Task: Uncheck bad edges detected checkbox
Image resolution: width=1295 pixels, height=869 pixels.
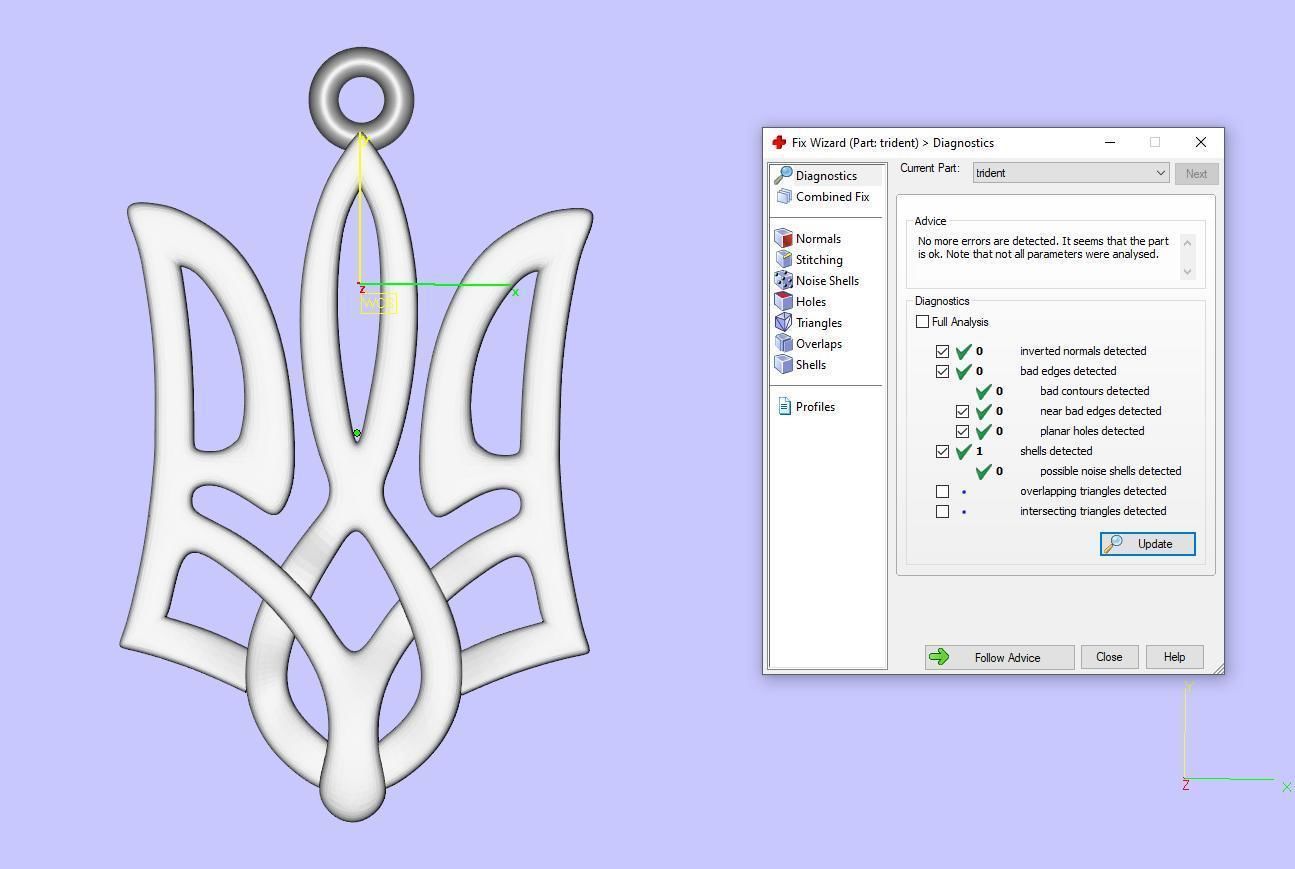Action: click(942, 371)
